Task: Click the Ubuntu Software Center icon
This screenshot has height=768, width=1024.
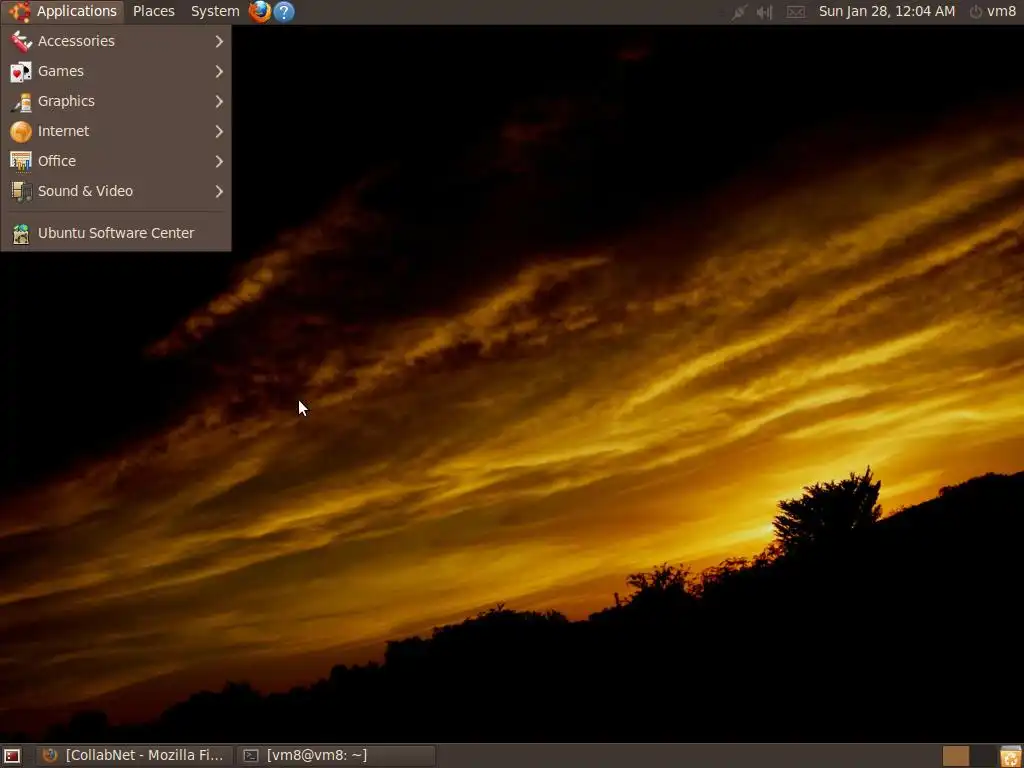Action: [x=21, y=233]
